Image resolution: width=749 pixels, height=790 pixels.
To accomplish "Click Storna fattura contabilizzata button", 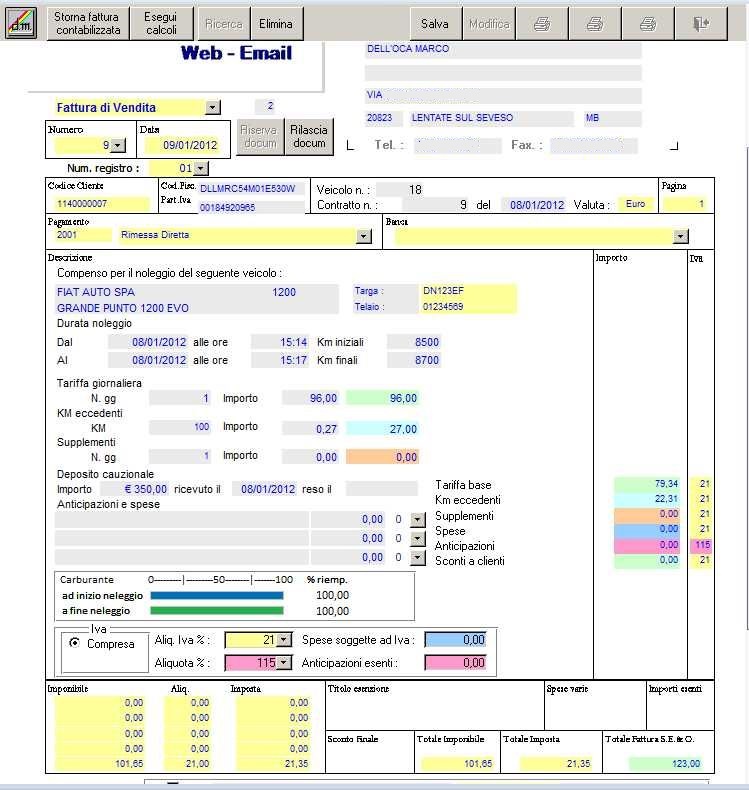I will pos(88,24).
